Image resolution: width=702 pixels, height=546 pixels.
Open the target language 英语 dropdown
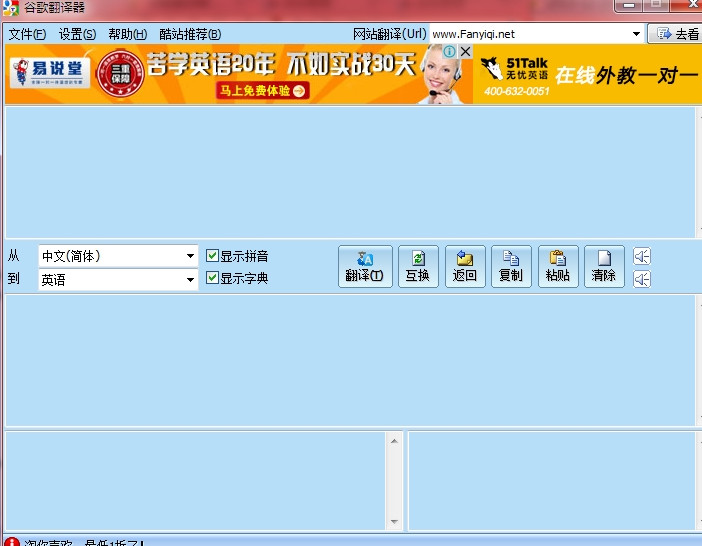click(x=118, y=280)
